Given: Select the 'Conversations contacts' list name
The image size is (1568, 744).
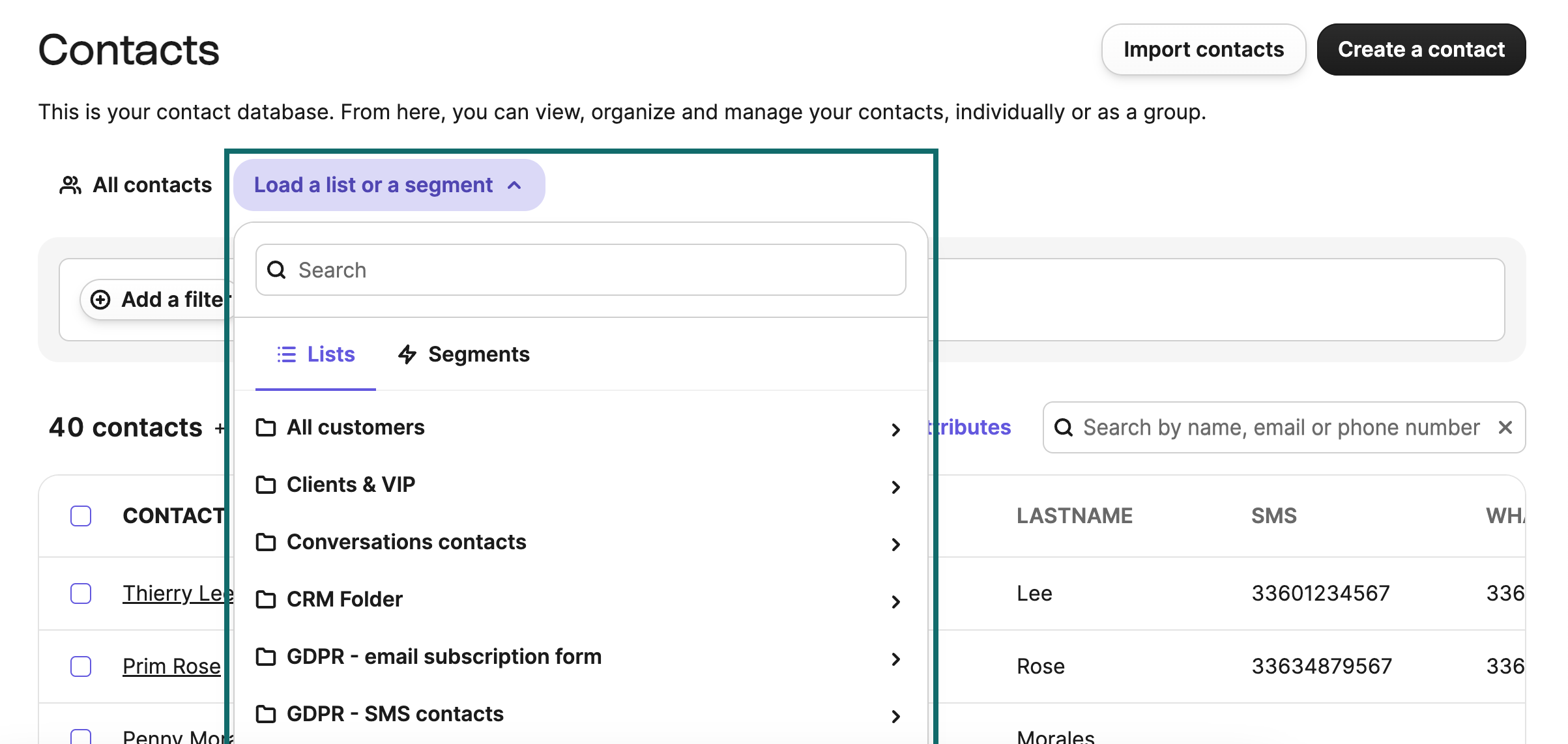Looking at the screenshot, I should tap(407, 542).
